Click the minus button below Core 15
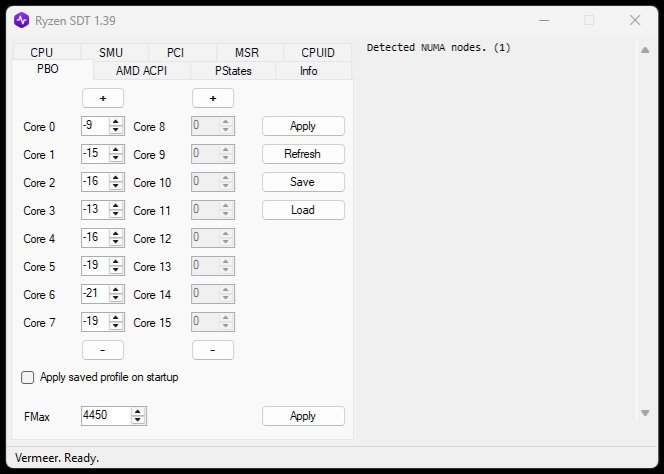 213,350
